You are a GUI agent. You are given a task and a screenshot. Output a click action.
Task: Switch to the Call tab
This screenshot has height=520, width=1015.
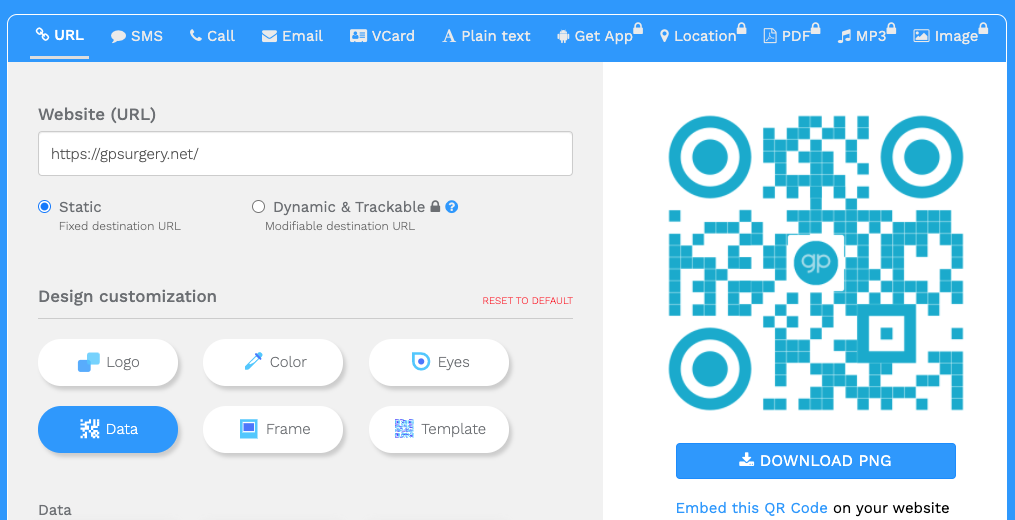[x=212, y=36]
